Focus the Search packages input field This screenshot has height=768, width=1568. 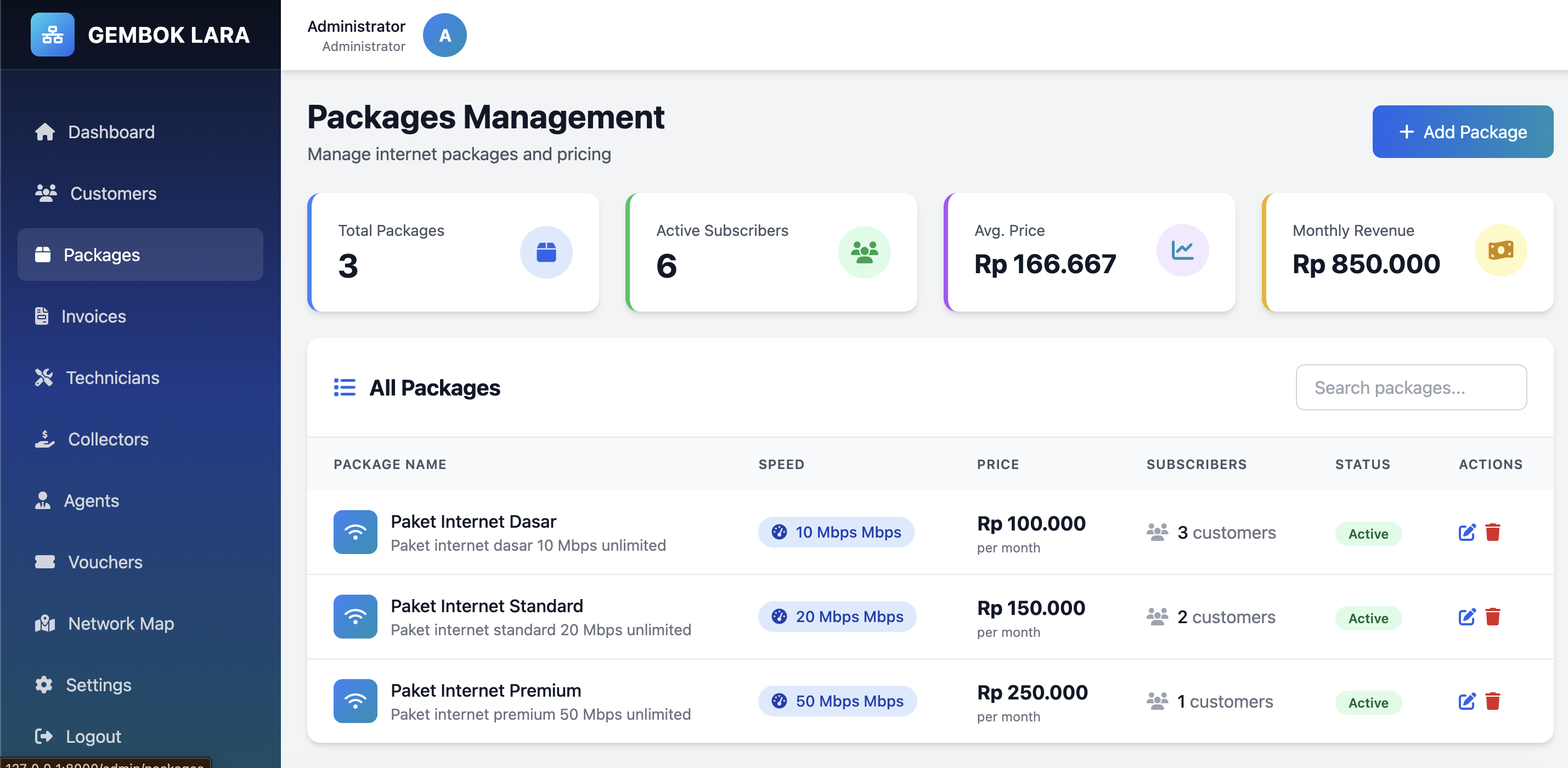click(x=1411, y=388)
